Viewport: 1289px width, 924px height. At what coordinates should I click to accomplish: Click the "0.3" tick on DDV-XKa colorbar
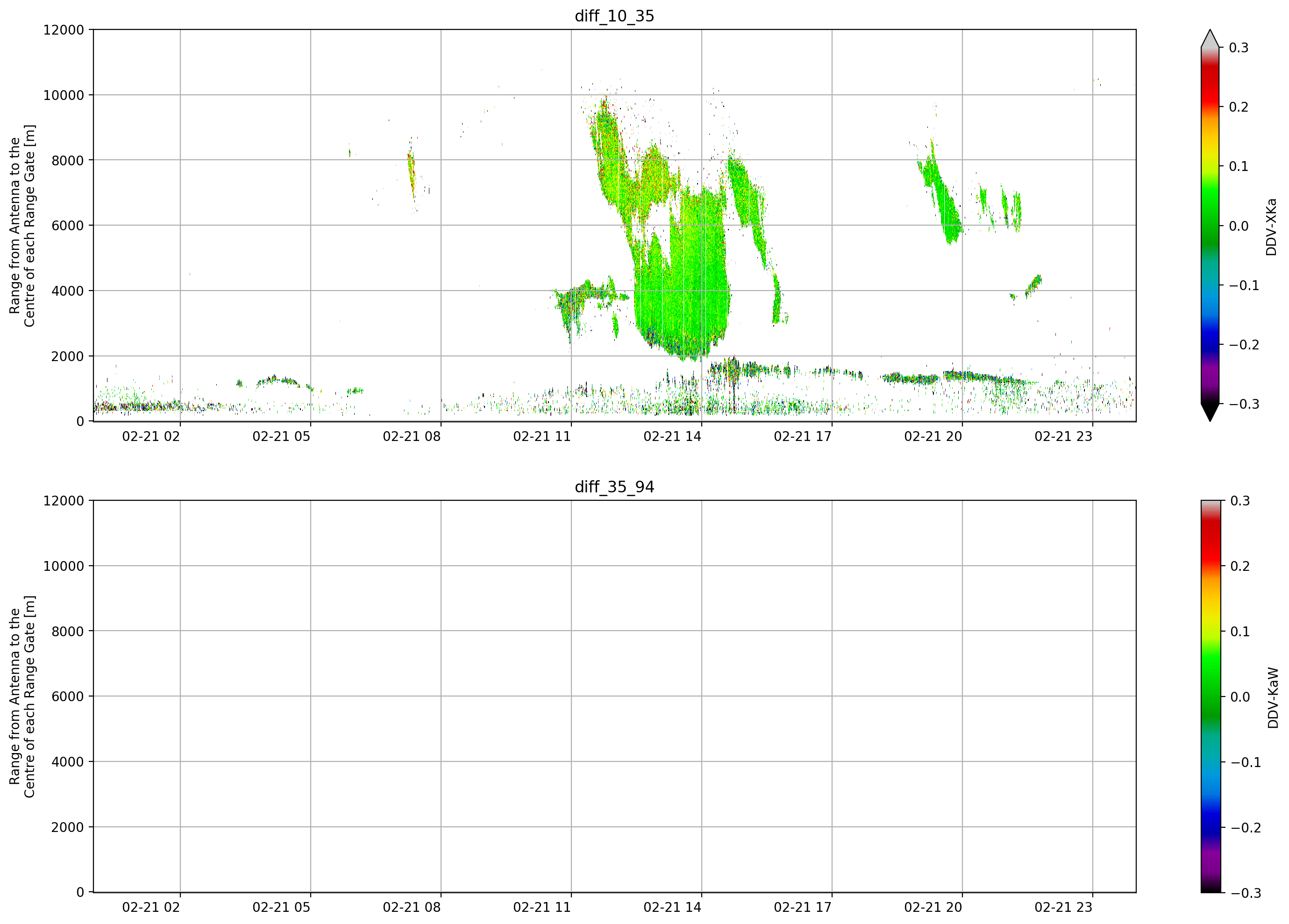[x=1239, y=48]
